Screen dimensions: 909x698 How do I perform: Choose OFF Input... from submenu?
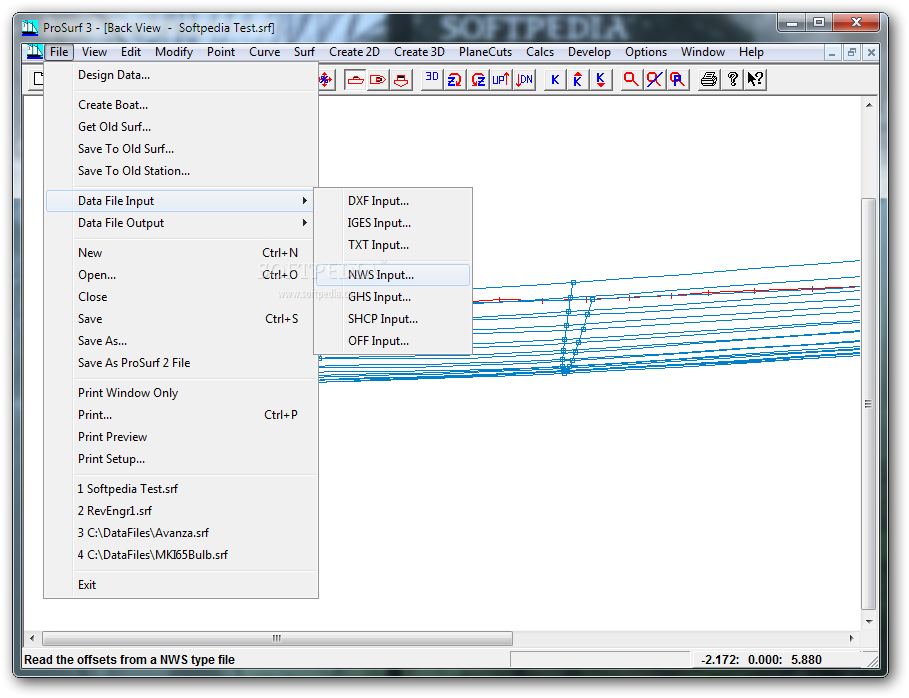click(393, 341)
